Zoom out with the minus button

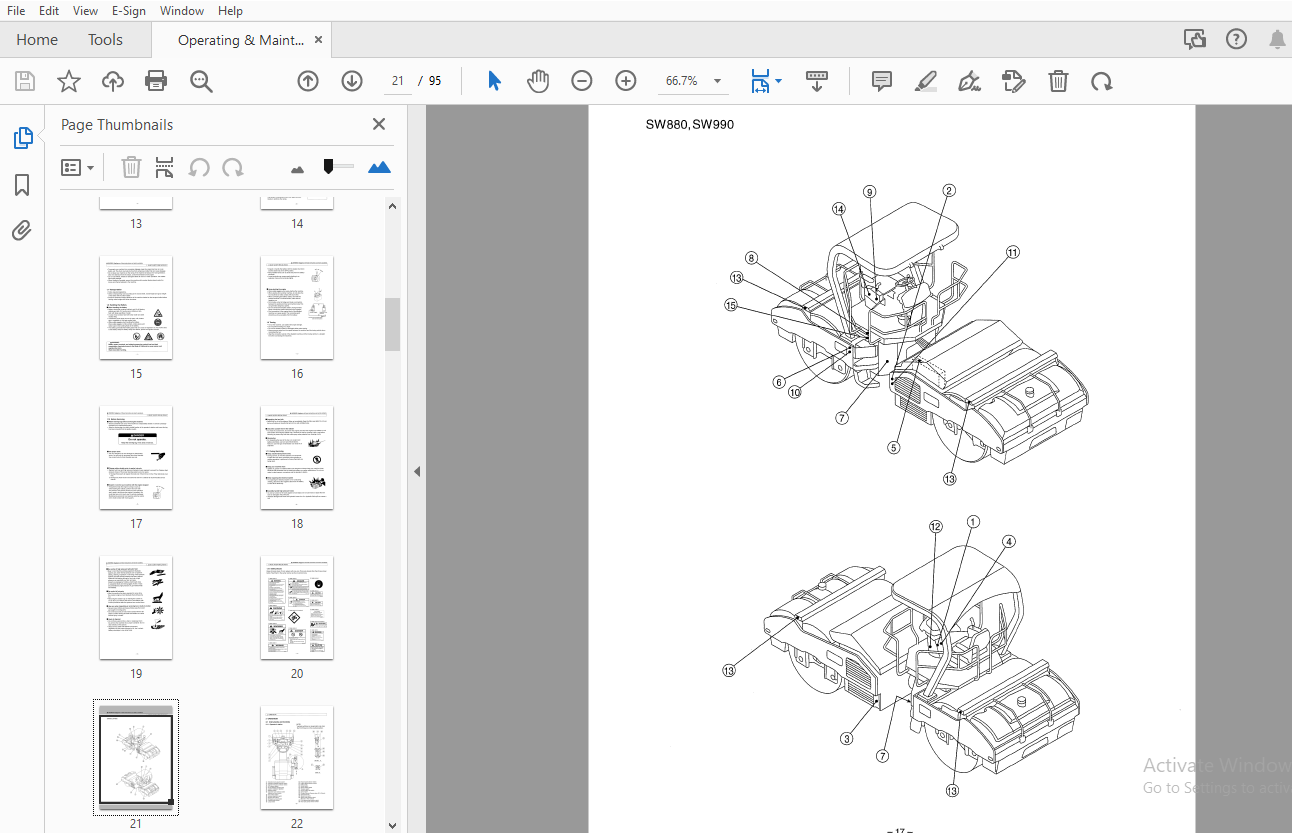pos(582,81)
